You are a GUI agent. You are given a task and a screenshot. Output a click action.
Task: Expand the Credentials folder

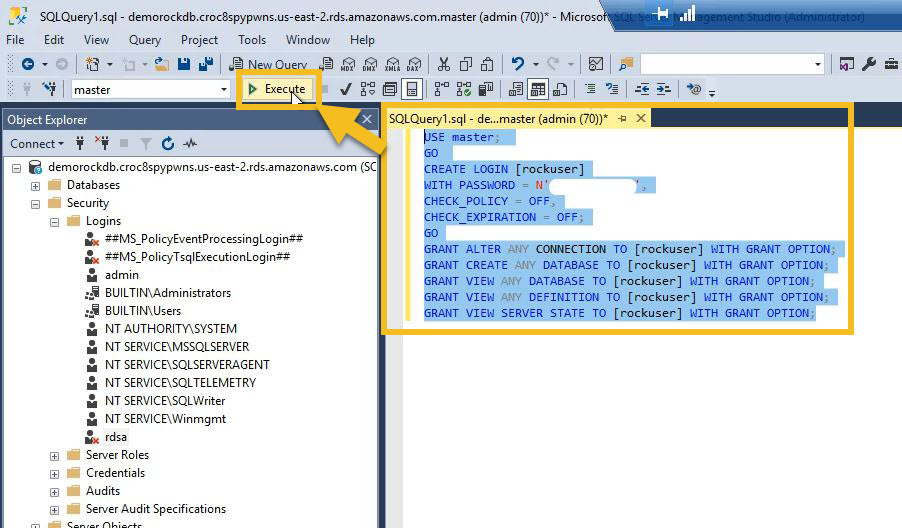[55, 475]
